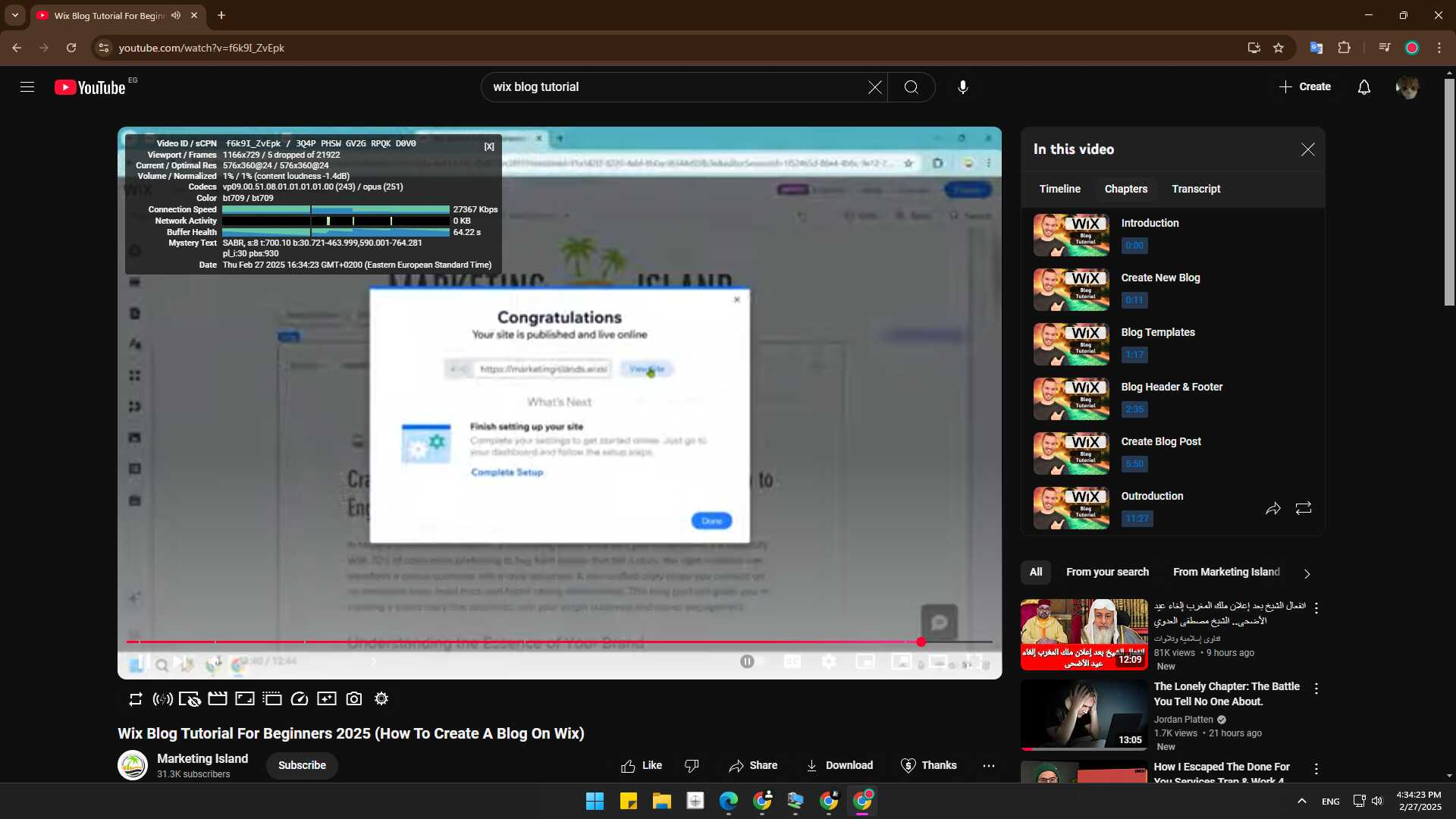Download the video
The width and height of the screenshot is (1456, 819).
click(839, 766)
